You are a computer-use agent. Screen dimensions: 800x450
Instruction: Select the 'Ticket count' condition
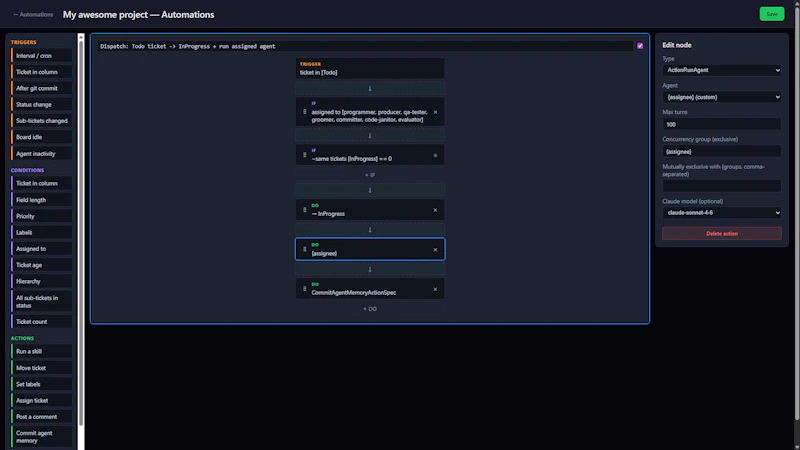click(x=41, y=322)
